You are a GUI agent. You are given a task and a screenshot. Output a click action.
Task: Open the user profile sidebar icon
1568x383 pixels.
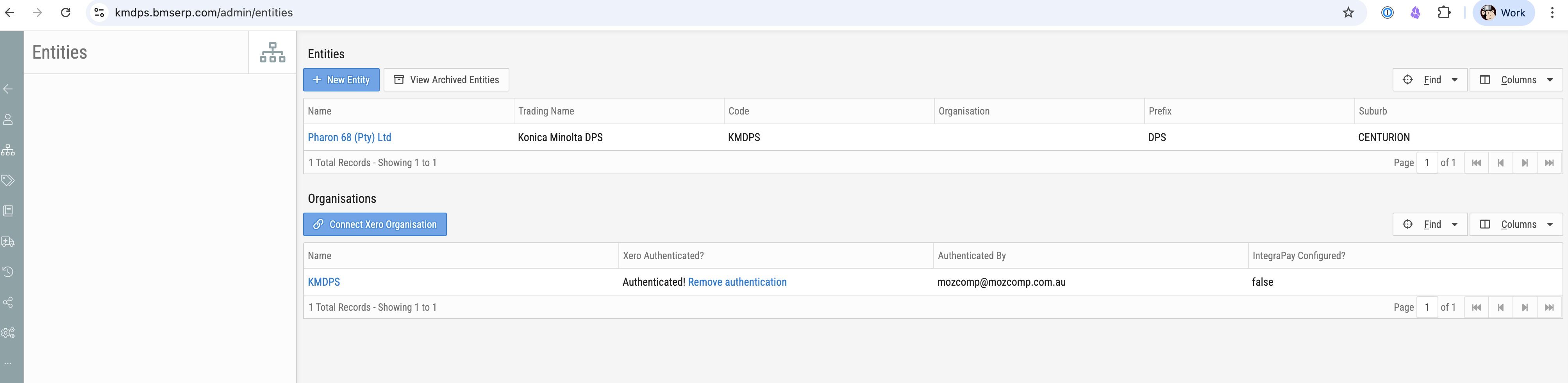tap(8, 119)
